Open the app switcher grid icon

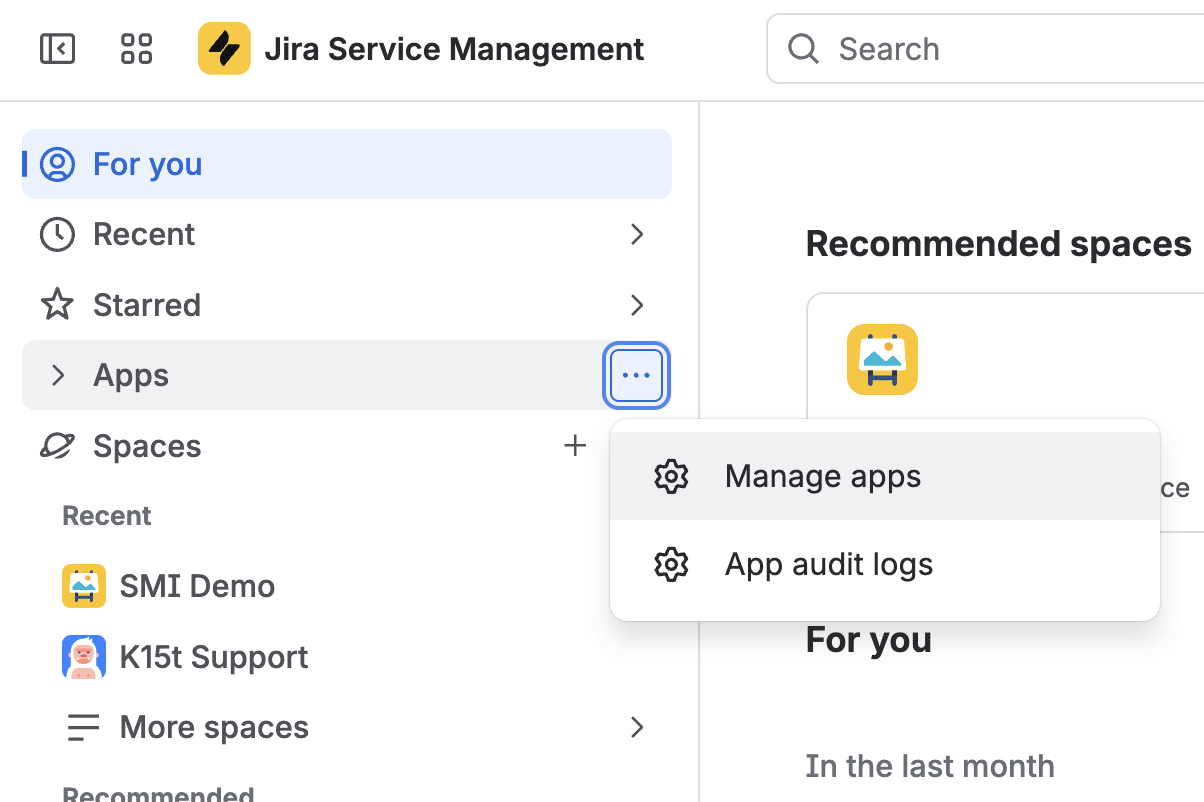136,48
